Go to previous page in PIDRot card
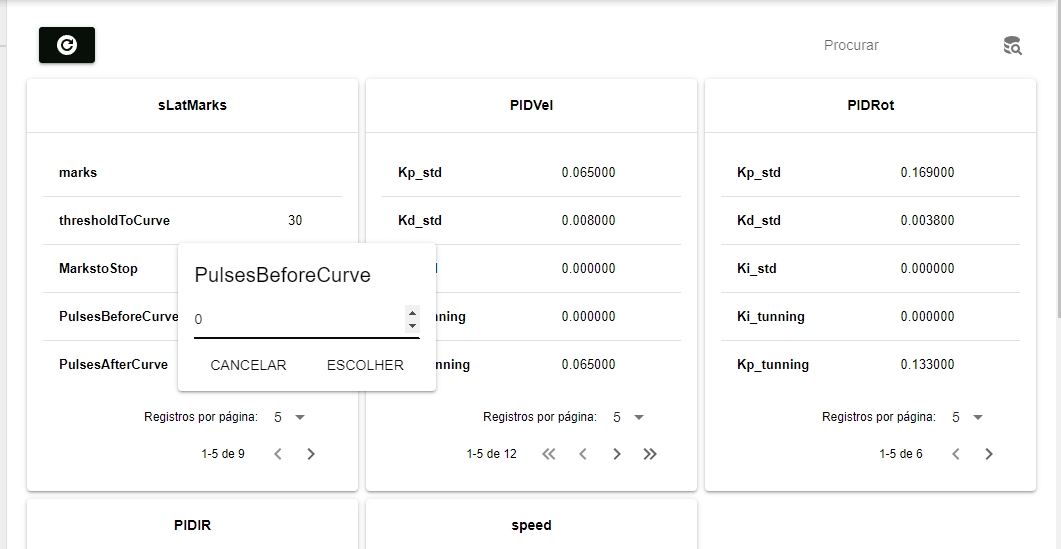This screenshot has width=1061, height=549. [955, 454]
